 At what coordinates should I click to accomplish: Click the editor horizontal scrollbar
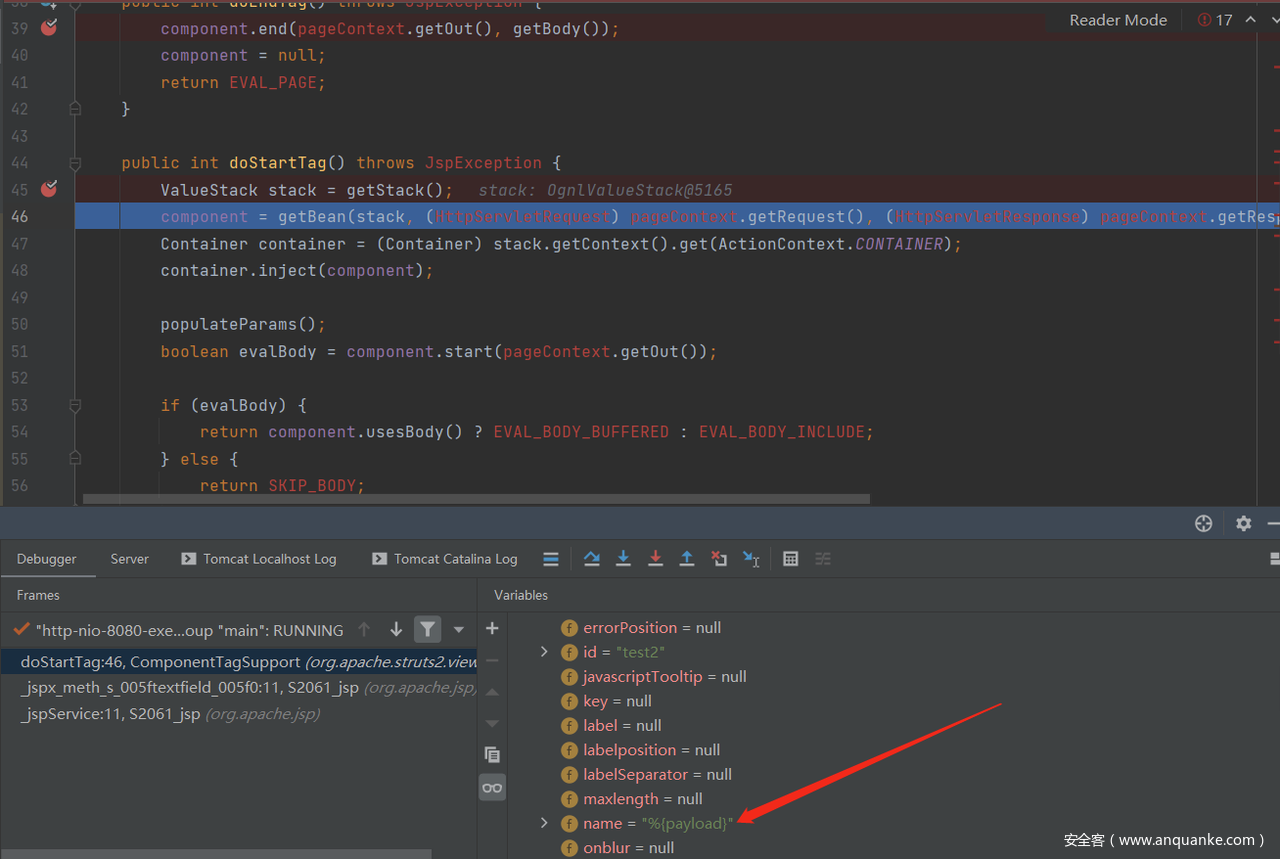click(475, 499)
